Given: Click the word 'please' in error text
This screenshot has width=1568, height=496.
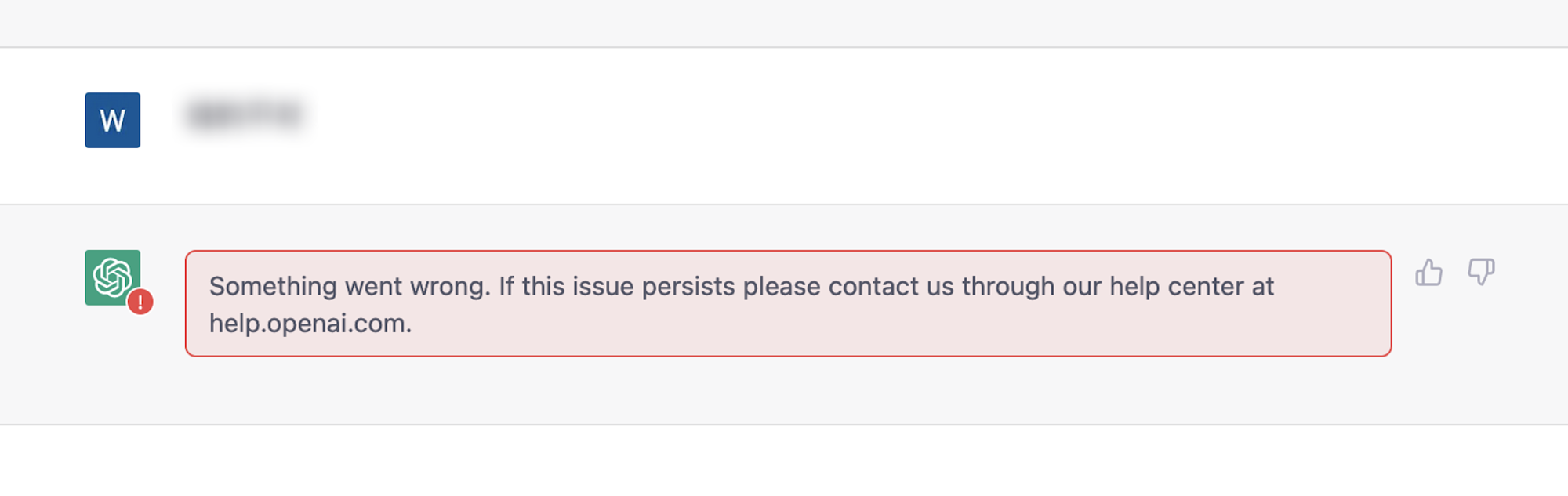Looking at the screenshot, I should pyautogui.click(x=782, y=286).
